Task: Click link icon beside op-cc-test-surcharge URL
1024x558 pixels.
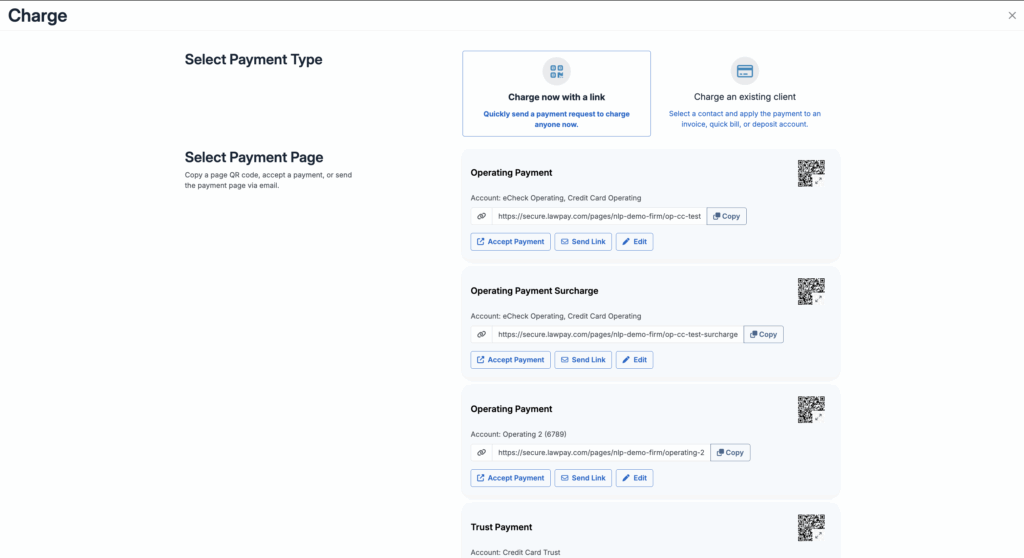Action: 481,334
